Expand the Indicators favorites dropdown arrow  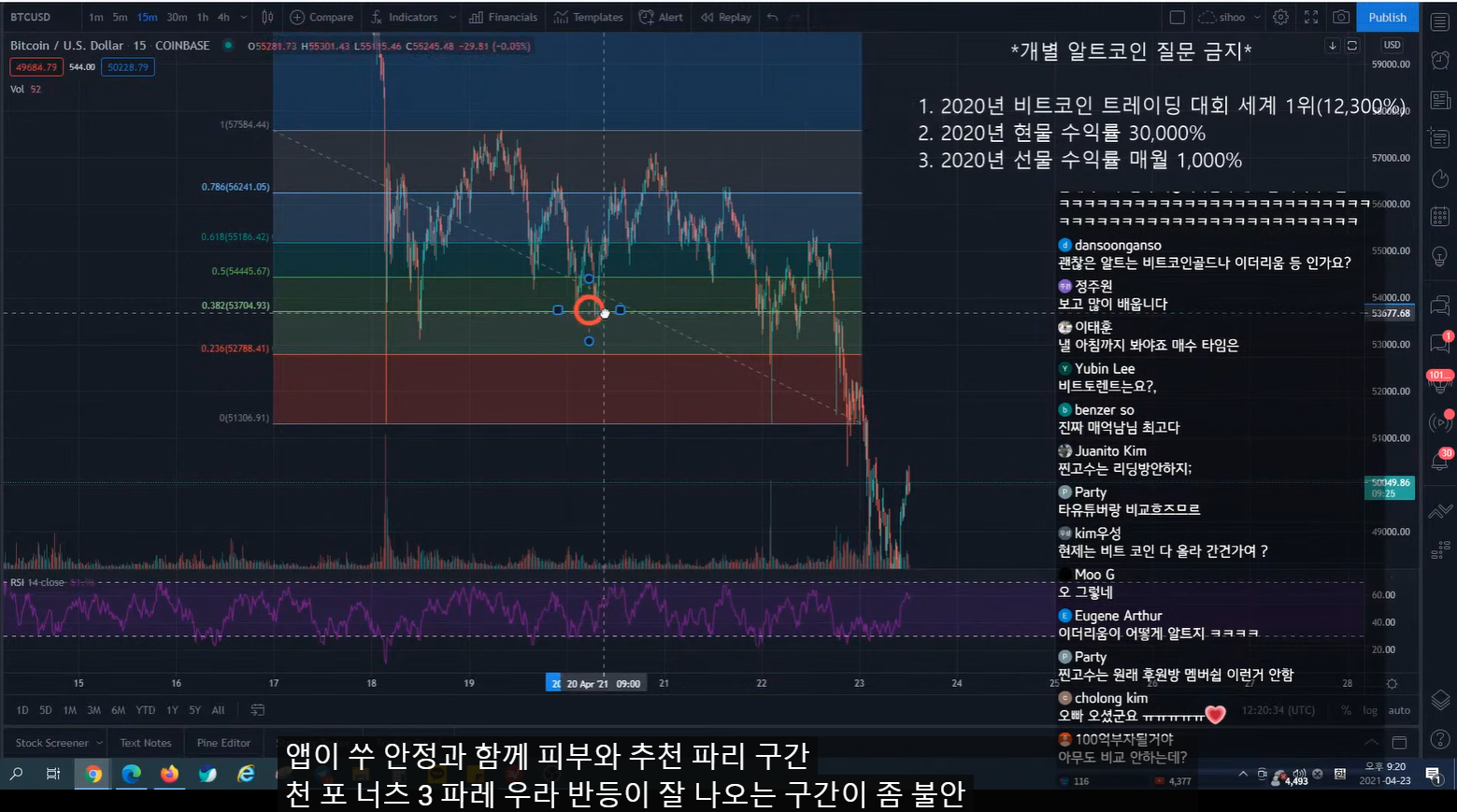(x=452, y=17)
